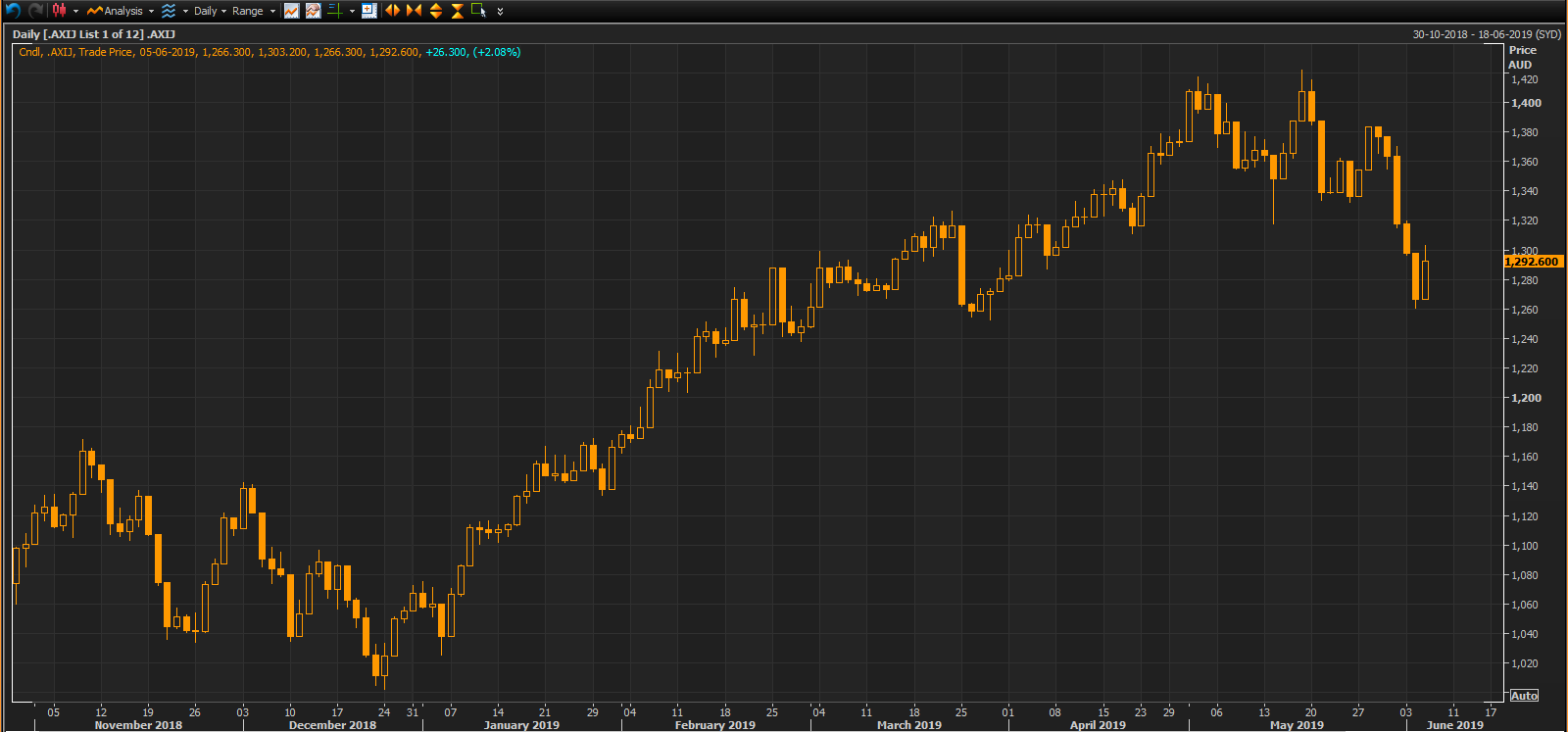
Task: Click the March 2019 axis label
Action: pos(908,725)
